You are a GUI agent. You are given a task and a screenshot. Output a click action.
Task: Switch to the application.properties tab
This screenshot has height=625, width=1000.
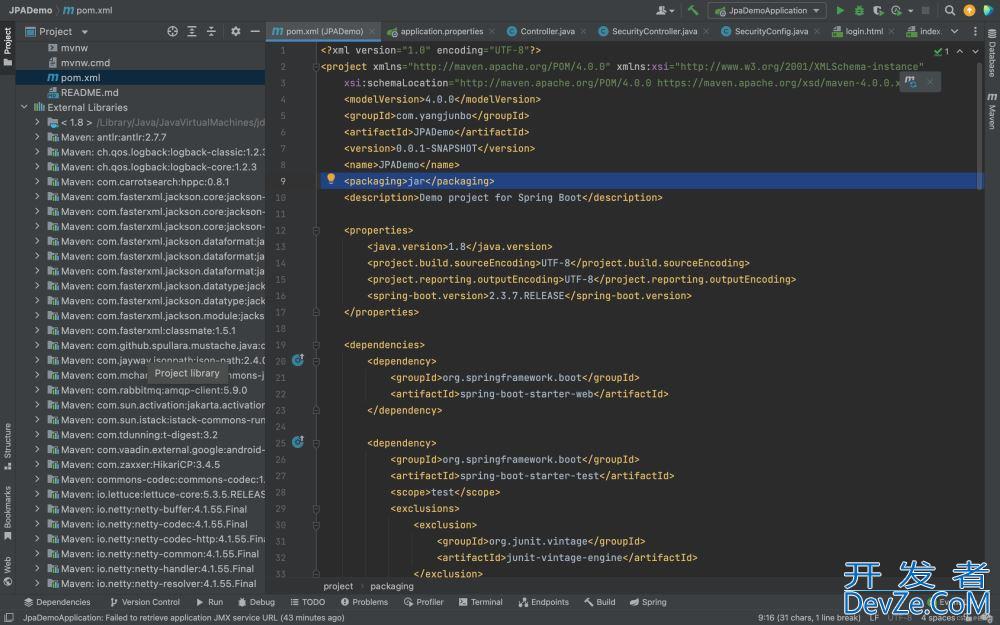coord(441,31)
